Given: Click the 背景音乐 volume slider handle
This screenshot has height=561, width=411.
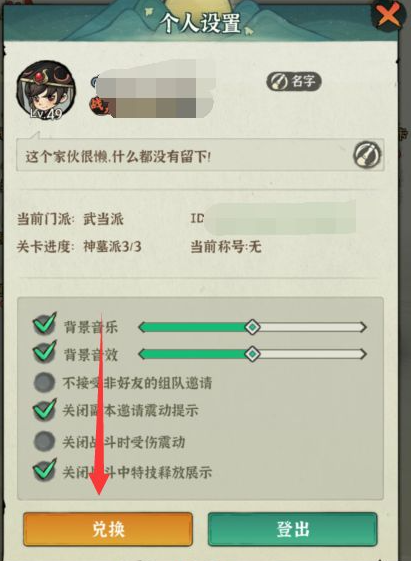Looking at the screenshot, I should [253, 327].
